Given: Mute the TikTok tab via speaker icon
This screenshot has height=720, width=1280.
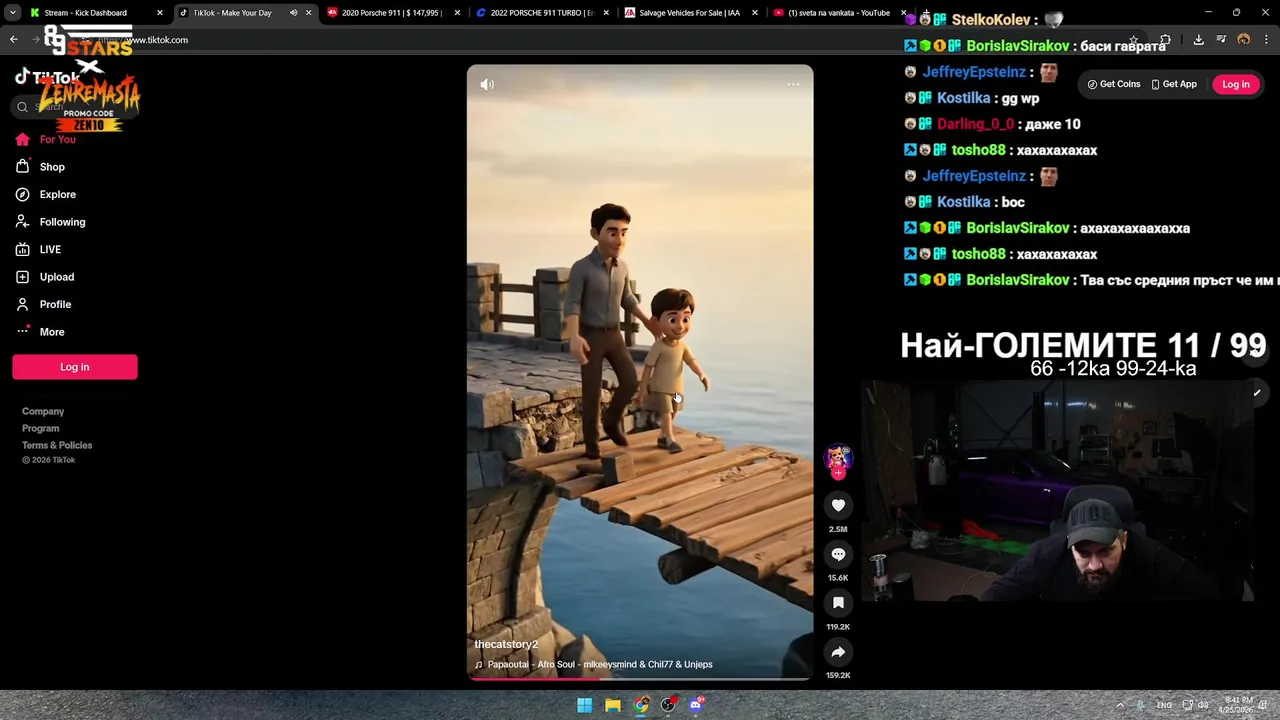Looking at the screenshot, I should (293, 13).
